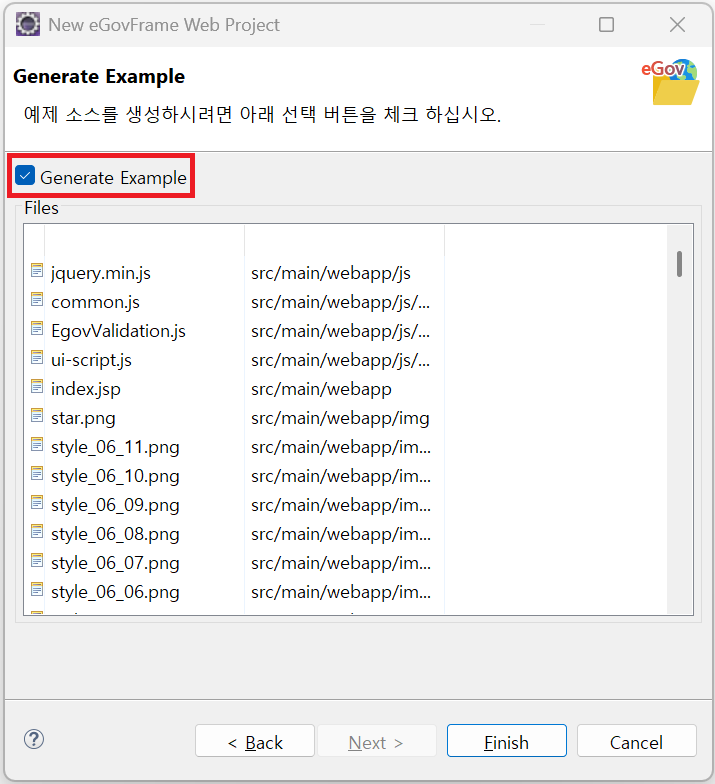Click the eGov folder logo icon
This screenshot has width=715, height=784.
click(671, 82)
